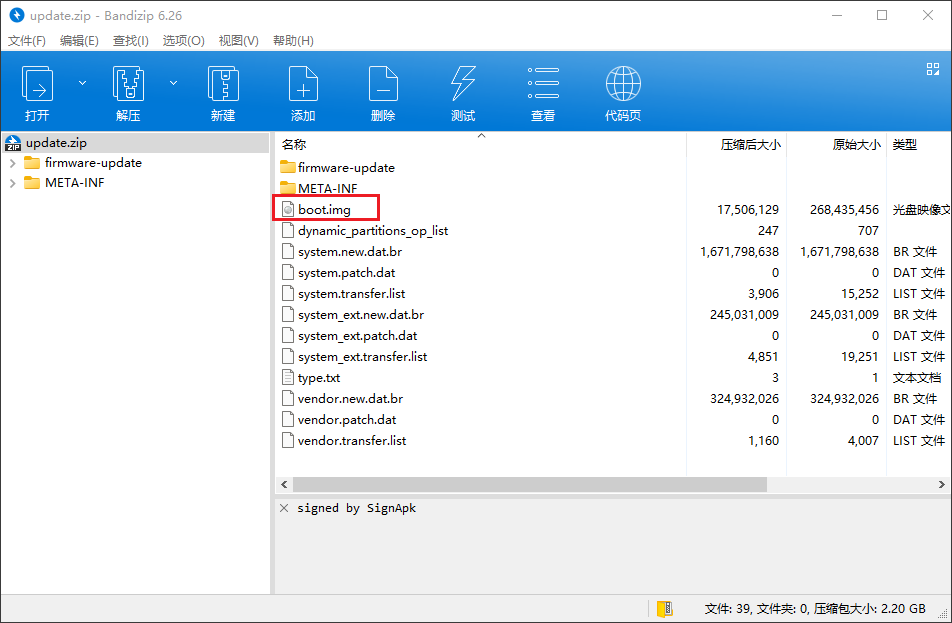
Task: Click the Bandizip title bar logo
Action: coord(17,15)
